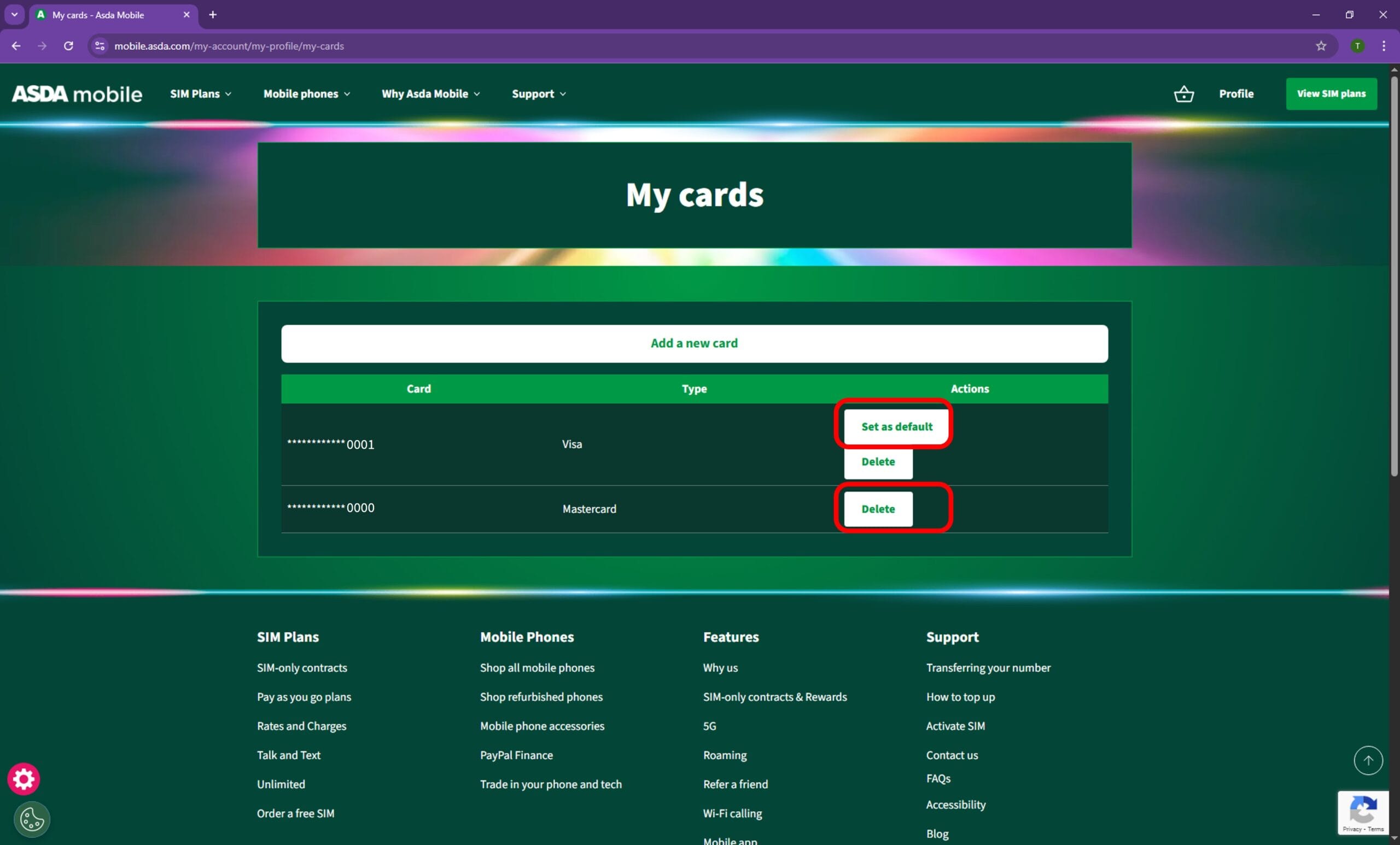1400x845 pixels.
Task: Open the 5G footer link
Action: coord(709,726)
